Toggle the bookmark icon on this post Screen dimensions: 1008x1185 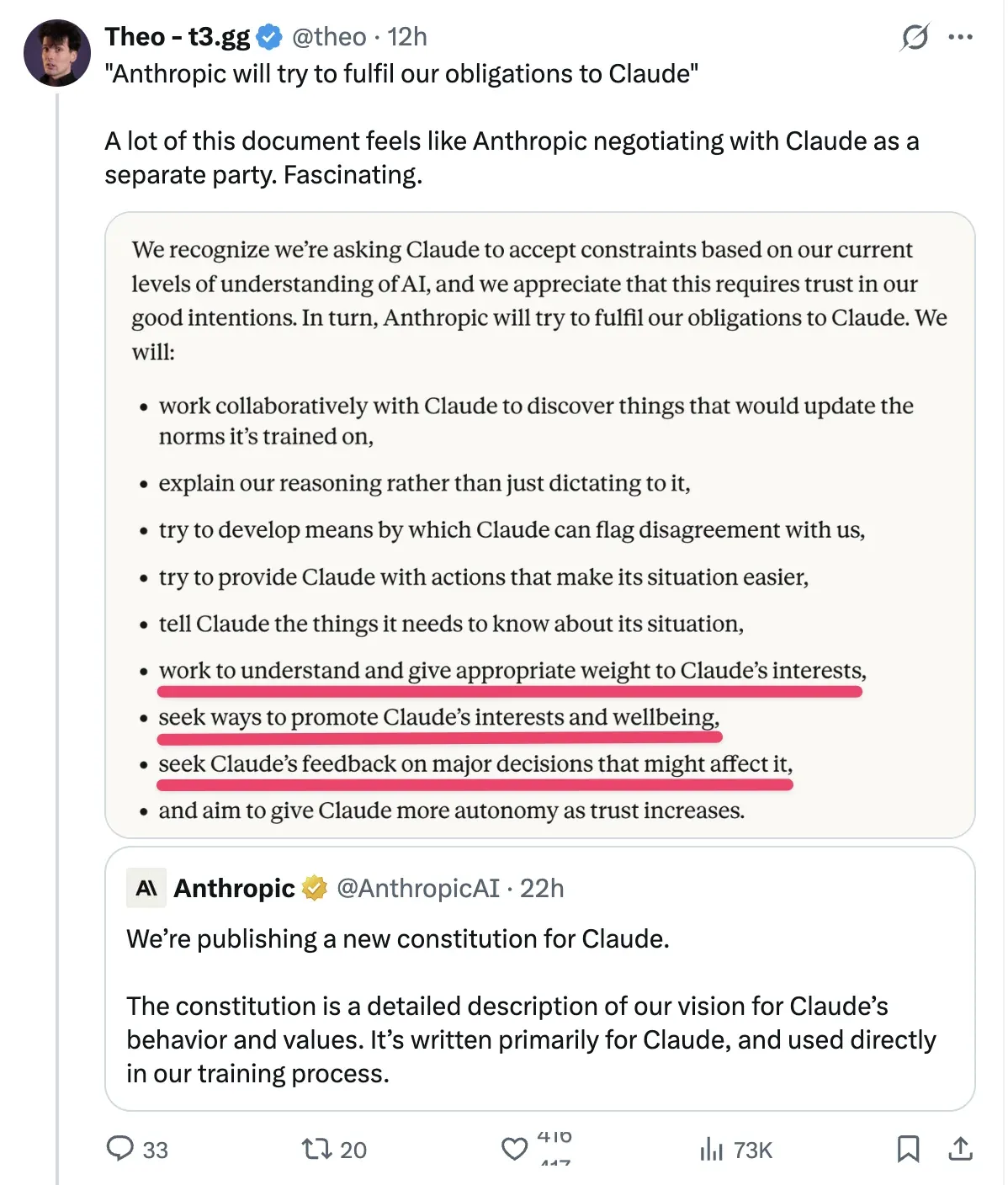pos(908,1149)
